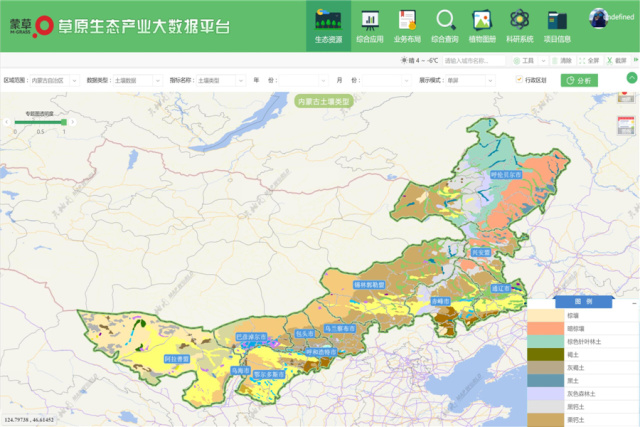
Task: Open the 植物图册 picture icon
Action: [482, 19]
